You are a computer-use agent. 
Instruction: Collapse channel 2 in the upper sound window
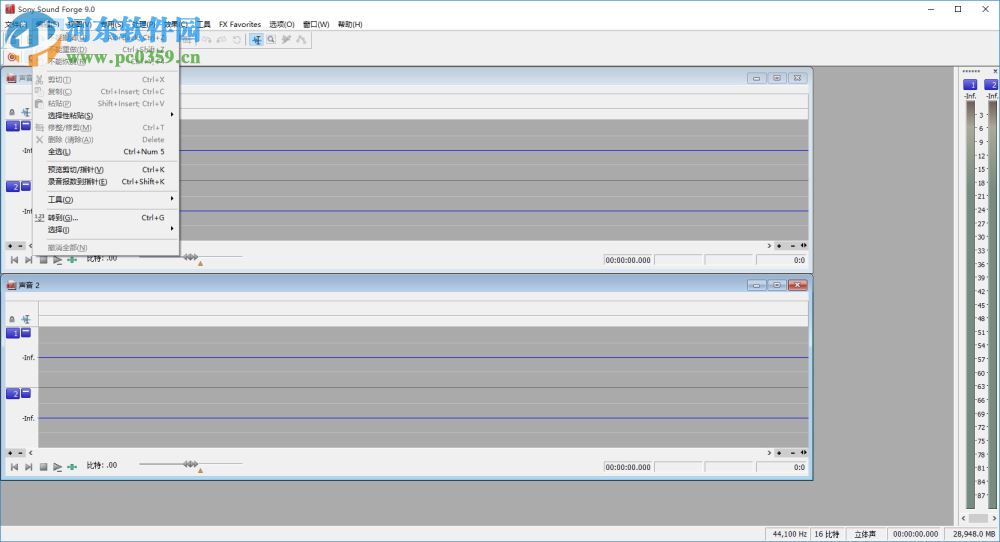pyautogui.click(x=26, y=186)
